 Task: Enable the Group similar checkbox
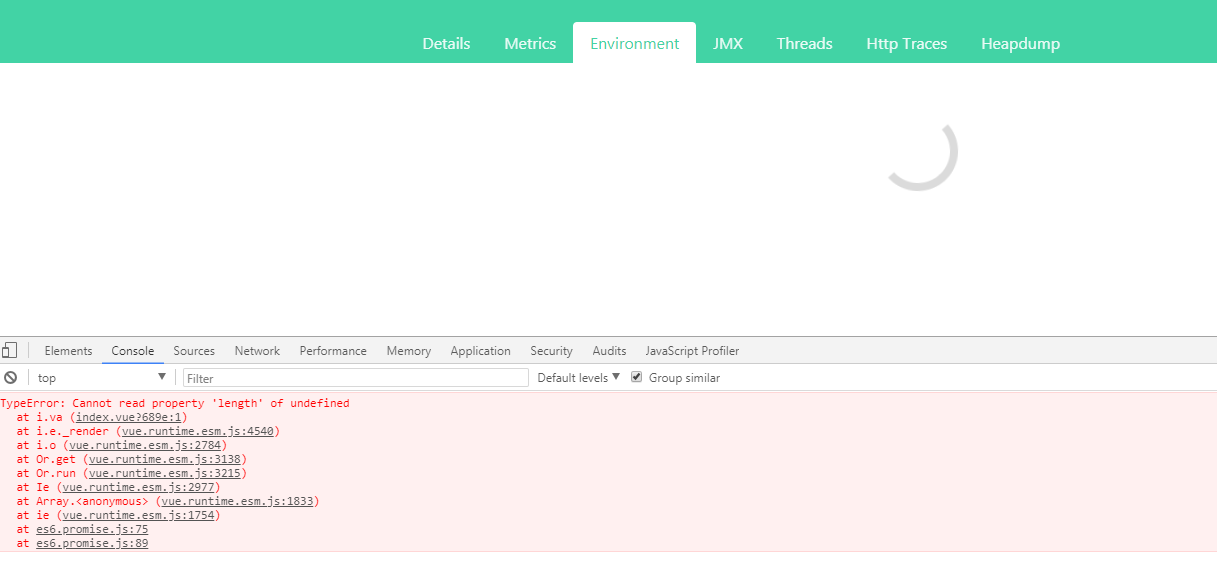point(637,377)
